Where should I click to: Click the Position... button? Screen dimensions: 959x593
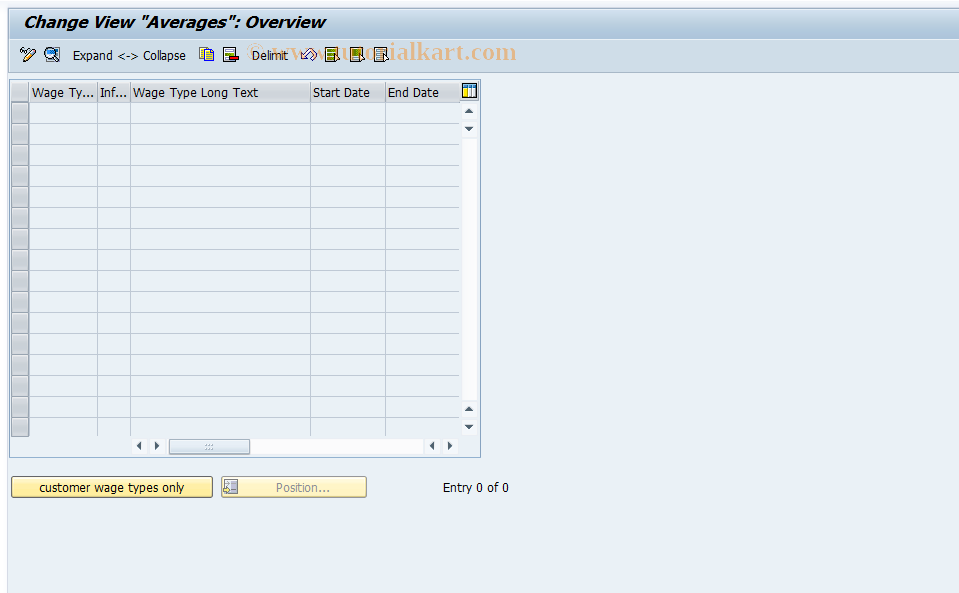point(294,487)
